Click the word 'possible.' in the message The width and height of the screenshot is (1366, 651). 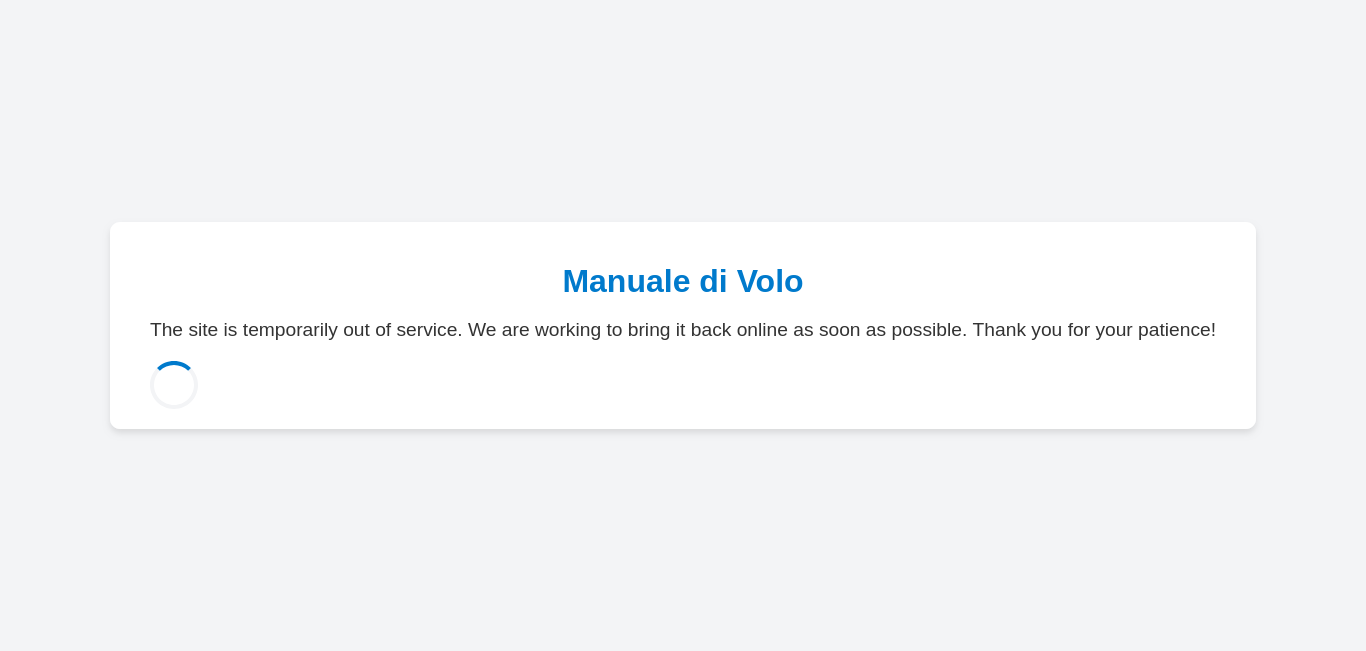[x=929, y=330]
